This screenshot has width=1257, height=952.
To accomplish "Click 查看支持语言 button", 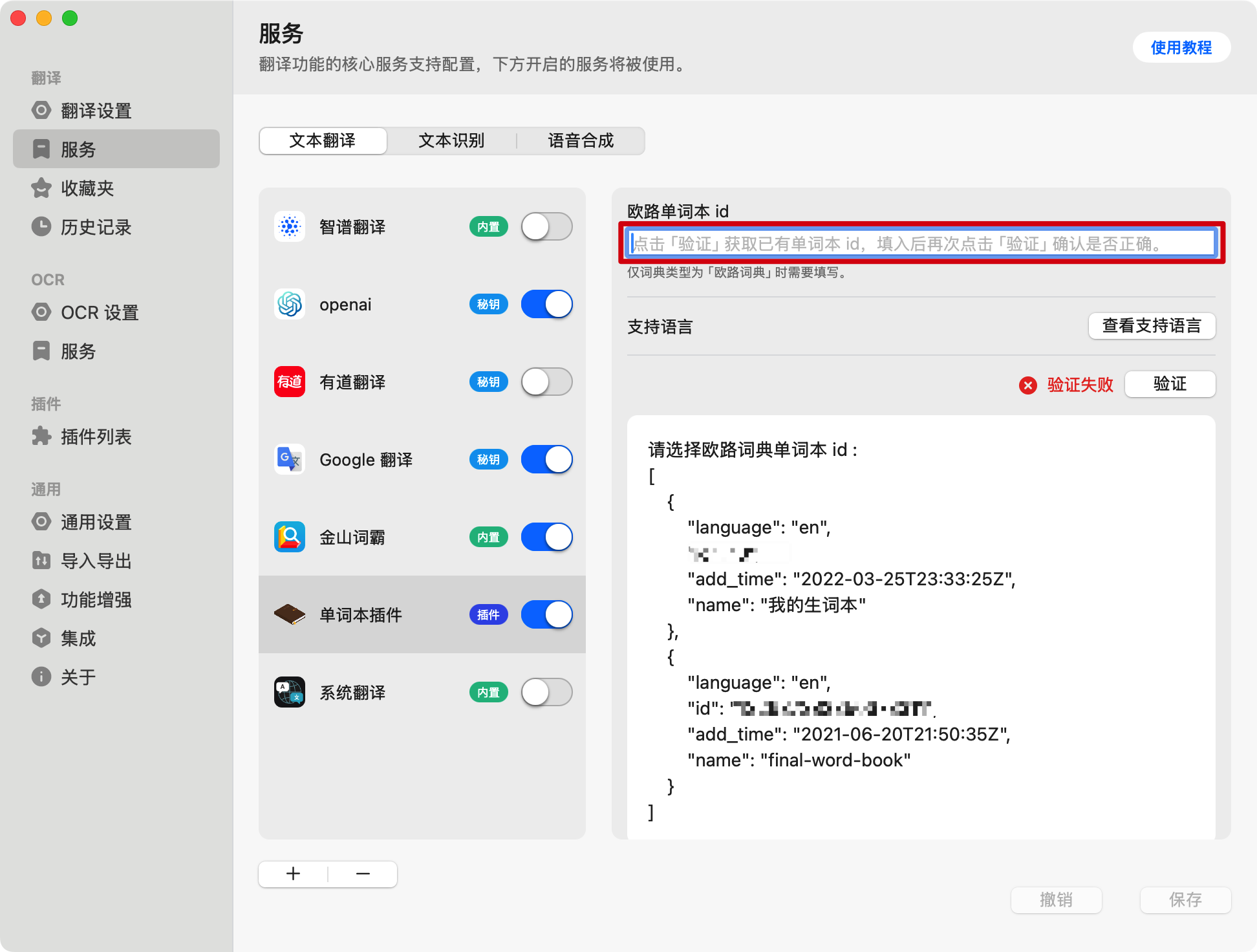I will 1151,326.
